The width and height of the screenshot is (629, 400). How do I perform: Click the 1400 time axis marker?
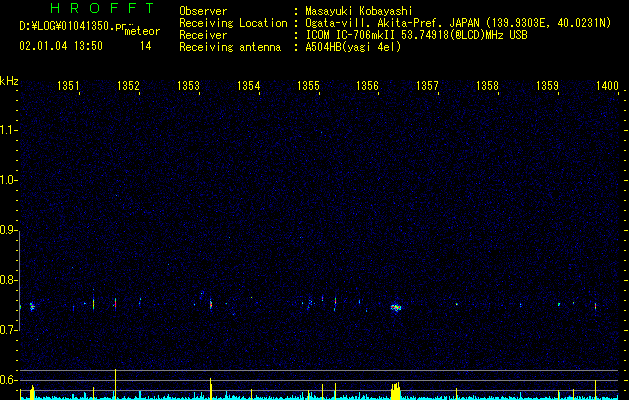[607, 85]
